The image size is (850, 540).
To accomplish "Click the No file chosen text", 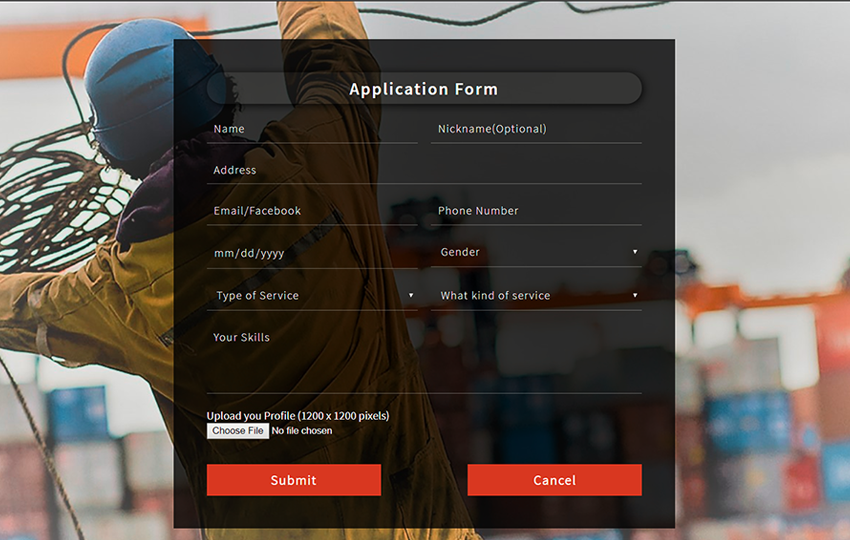I will pyautogui.click(x=302, y=431).
